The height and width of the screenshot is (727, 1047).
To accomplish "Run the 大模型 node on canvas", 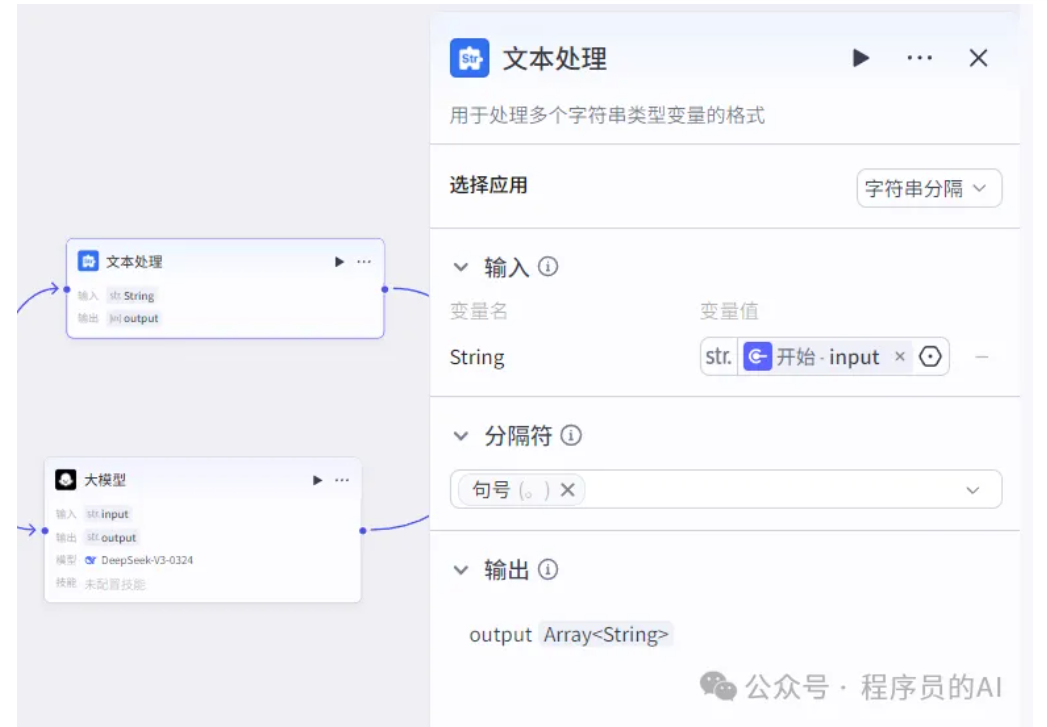I will point(318,480).
